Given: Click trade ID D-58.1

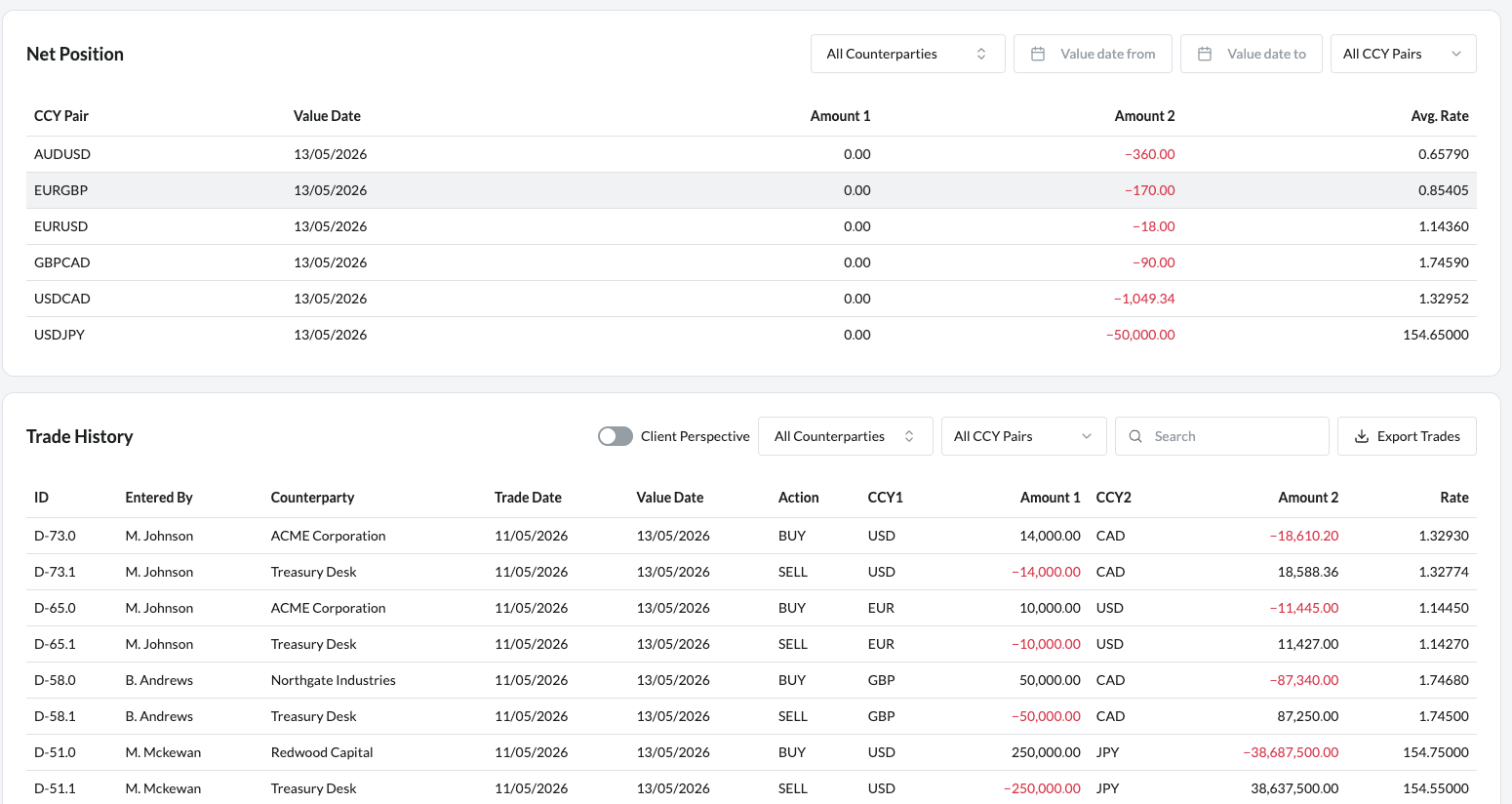Looking at the screenshot, I should point(55,716).
